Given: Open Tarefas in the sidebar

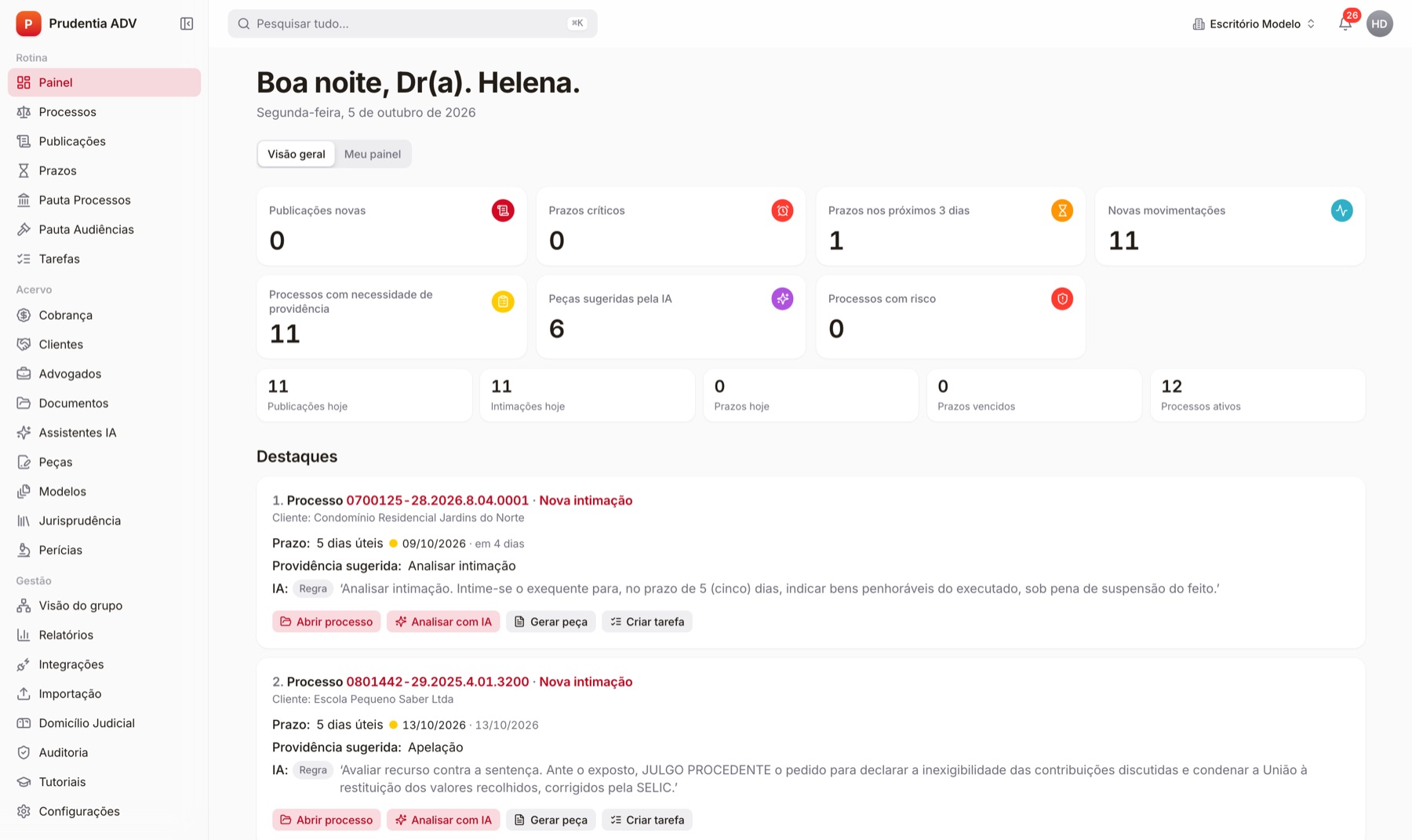Looking at the screenshot, I should (x=104, y=259).
